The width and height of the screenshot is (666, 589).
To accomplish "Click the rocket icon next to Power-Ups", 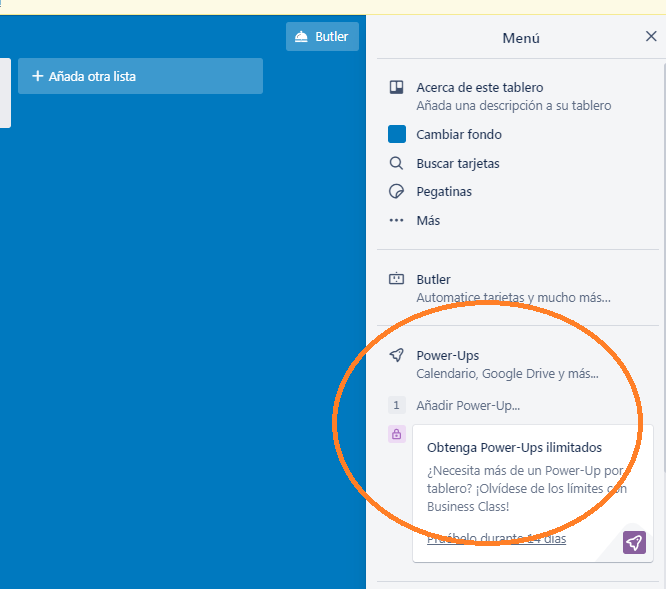I will tap(396, 355).
